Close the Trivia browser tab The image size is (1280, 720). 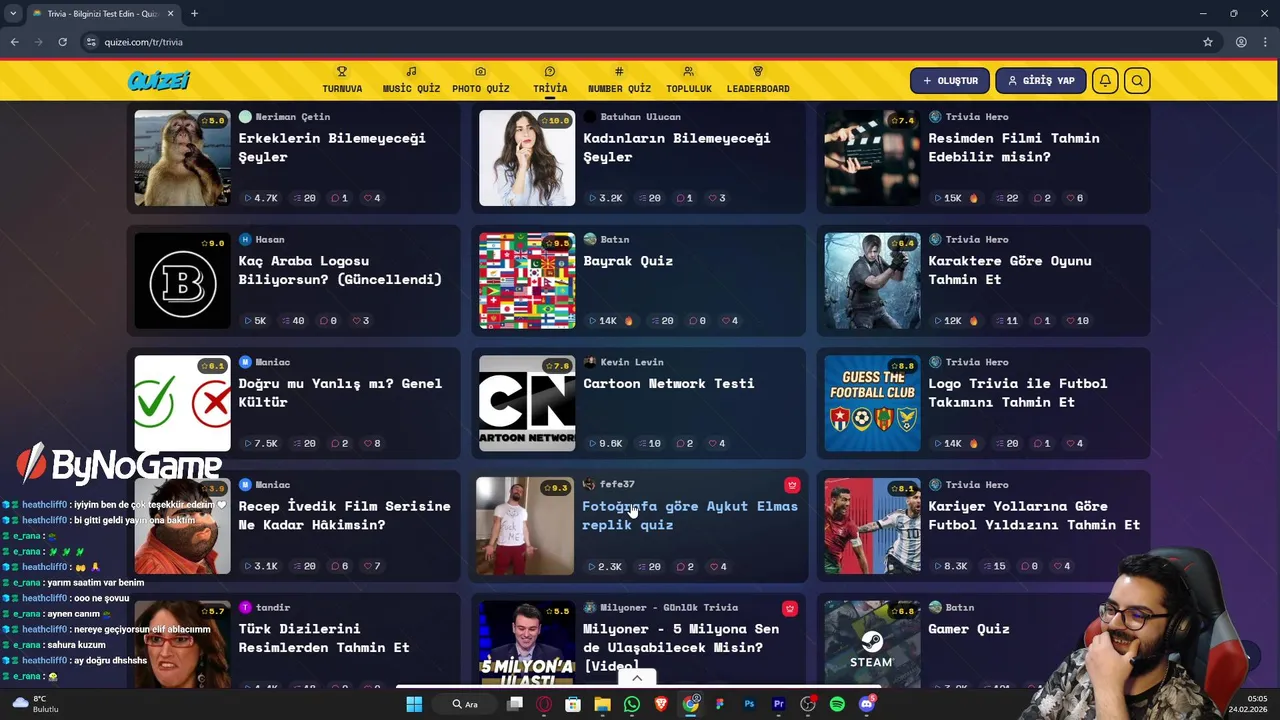(x=170, y=14)
